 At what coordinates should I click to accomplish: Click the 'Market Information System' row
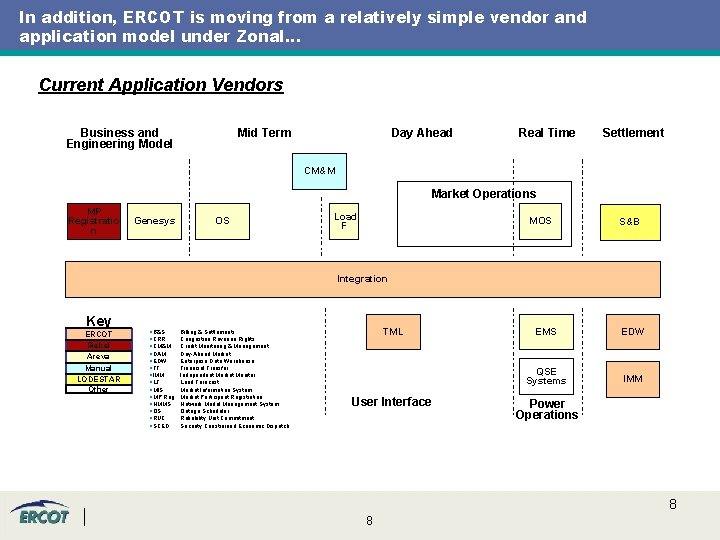pyautogui.click(x=201, y=390)
